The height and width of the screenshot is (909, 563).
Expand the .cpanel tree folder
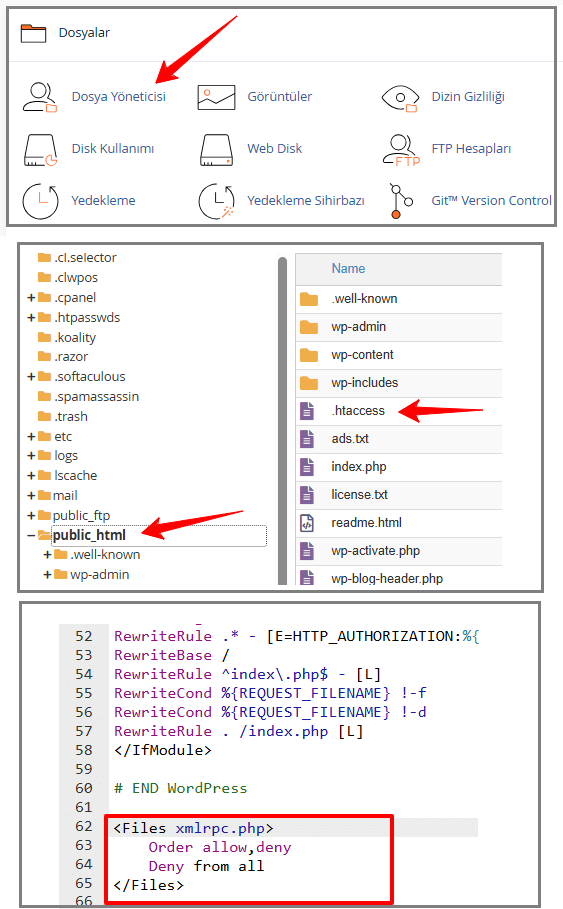(x=31, y=298)
